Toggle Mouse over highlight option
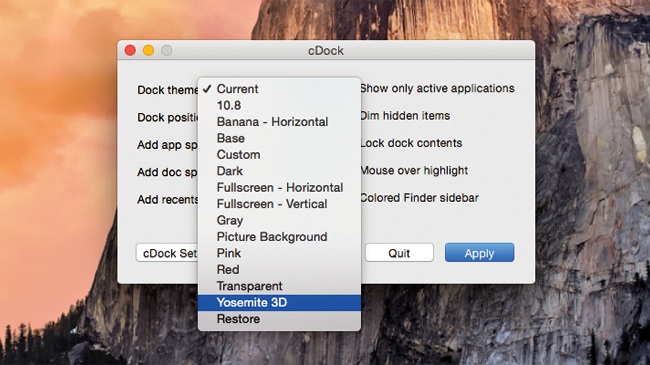The height and width of the screenshot is (365, 650). pyautogui.click(x=414, y=170)
